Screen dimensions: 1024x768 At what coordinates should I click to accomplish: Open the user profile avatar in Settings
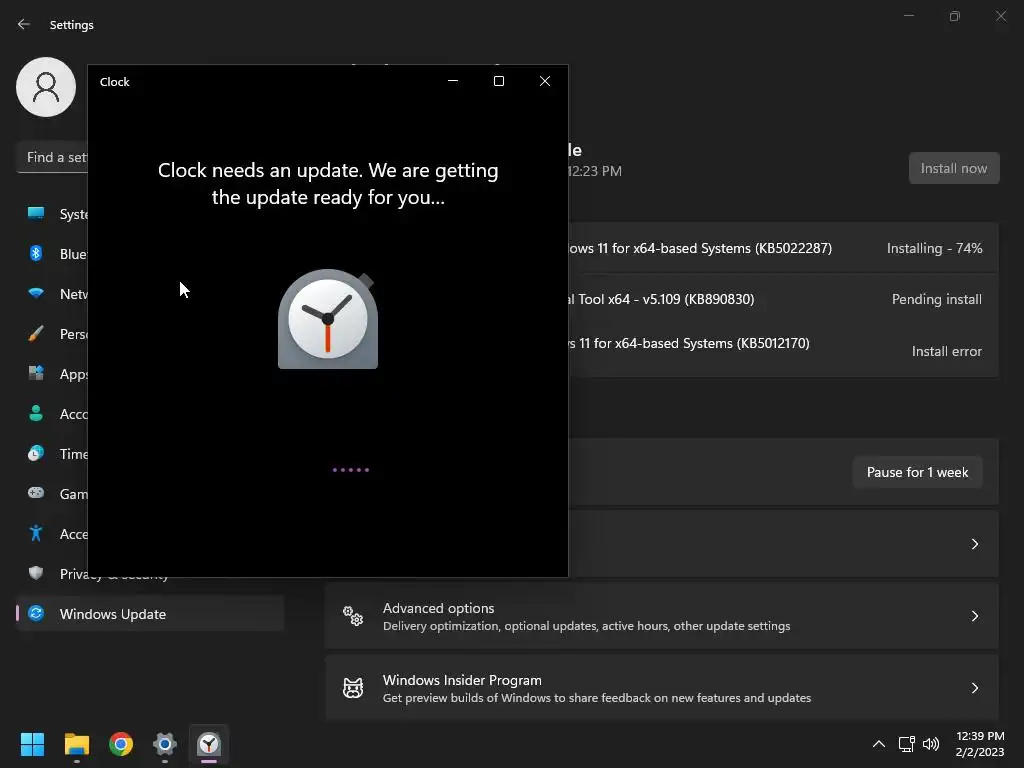pos(46,87)
